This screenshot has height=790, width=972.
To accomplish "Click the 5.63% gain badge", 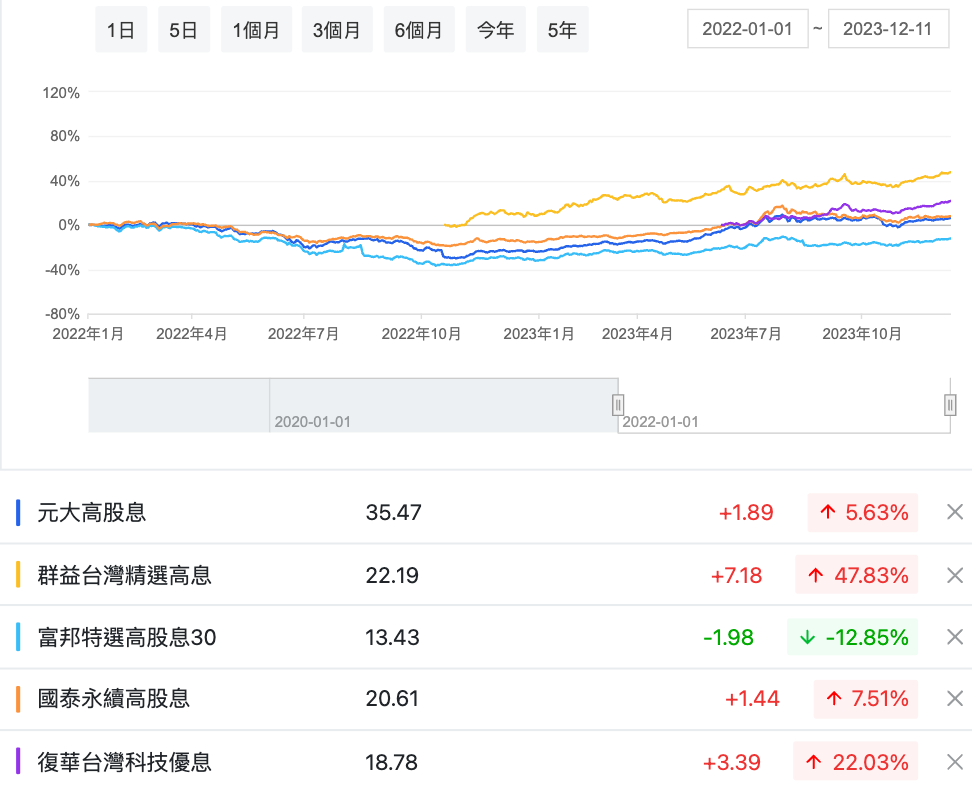I will pos(863,512).
